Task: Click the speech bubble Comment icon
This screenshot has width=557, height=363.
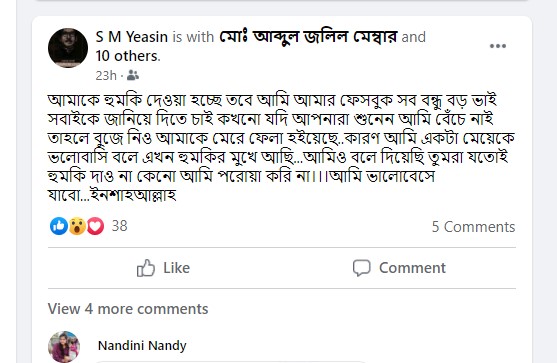Action: click(362, 268)
